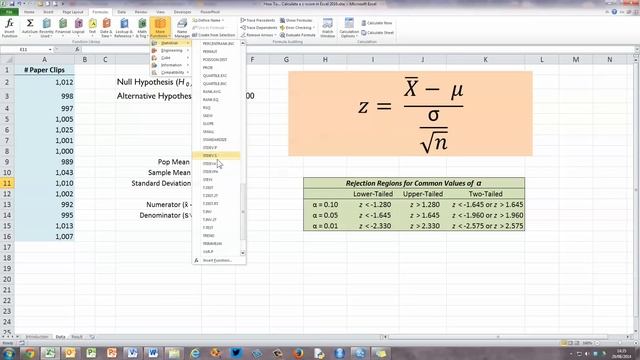Image resolution: width=640 pixels, height=360 pixels.
Task: Open the Name Manager
Action: 182,28
